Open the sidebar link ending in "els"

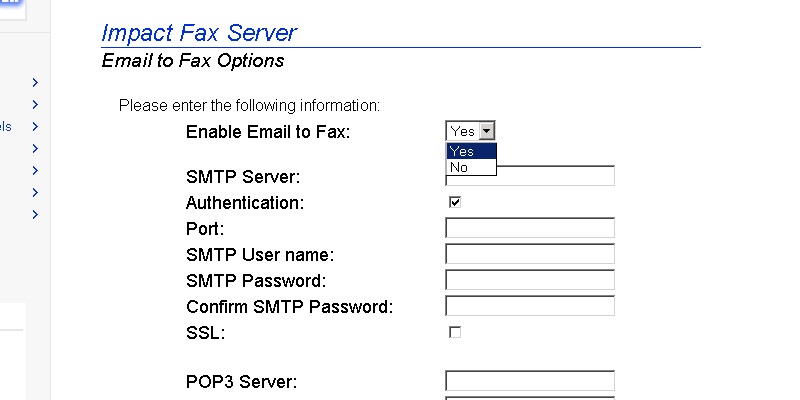tap(6, 127)
